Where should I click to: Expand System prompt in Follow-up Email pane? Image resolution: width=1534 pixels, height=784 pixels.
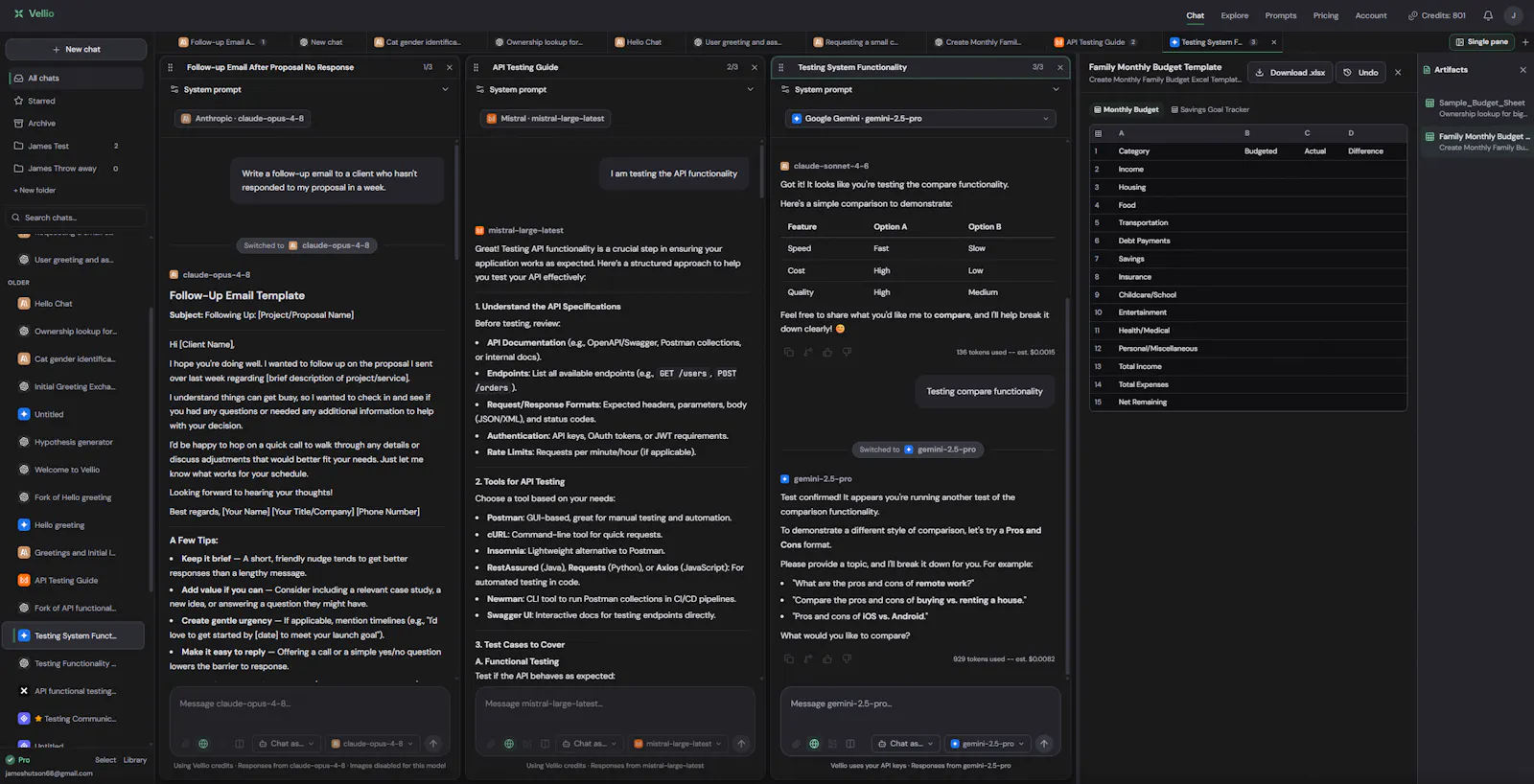(x=309, y=89)
